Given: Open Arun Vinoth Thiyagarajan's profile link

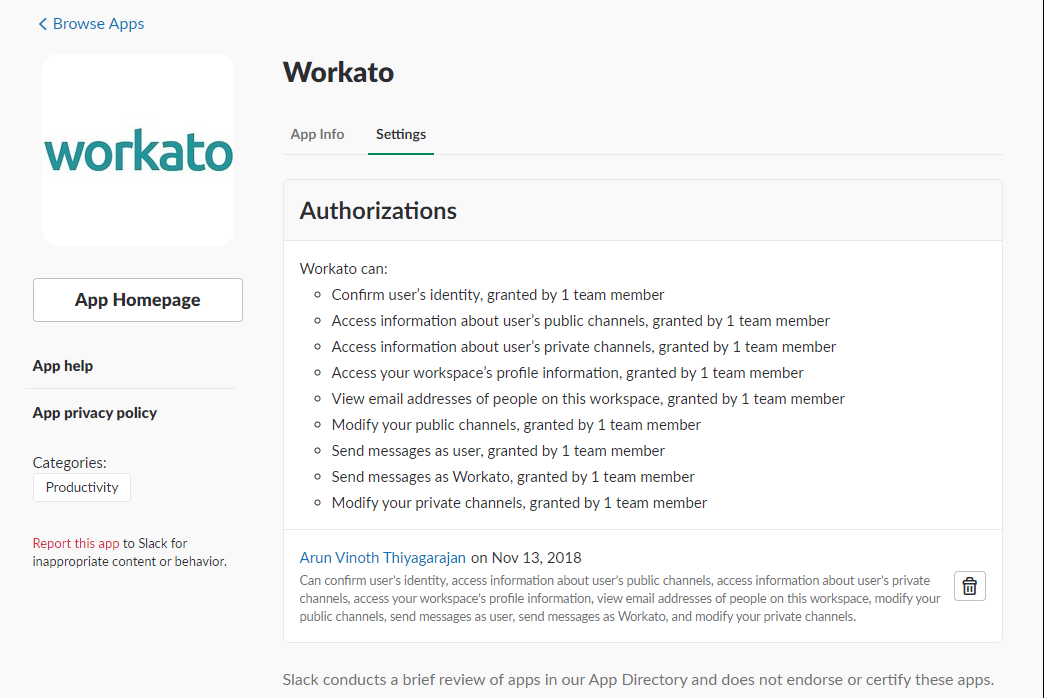Looking at the screenshot, I should pyautogui.click(x=382, y=557).
